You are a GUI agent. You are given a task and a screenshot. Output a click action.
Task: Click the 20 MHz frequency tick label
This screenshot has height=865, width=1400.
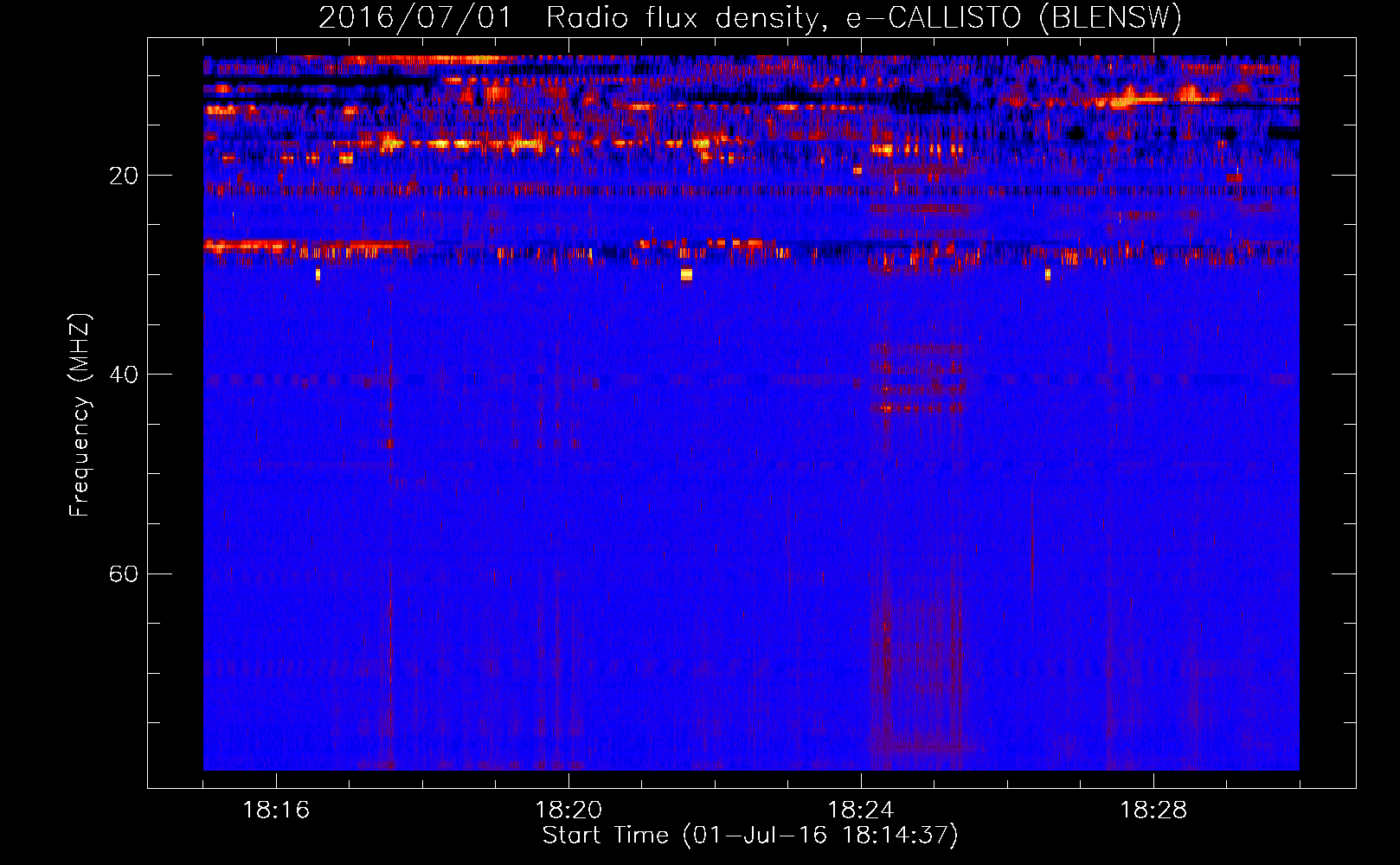point(123,176)
